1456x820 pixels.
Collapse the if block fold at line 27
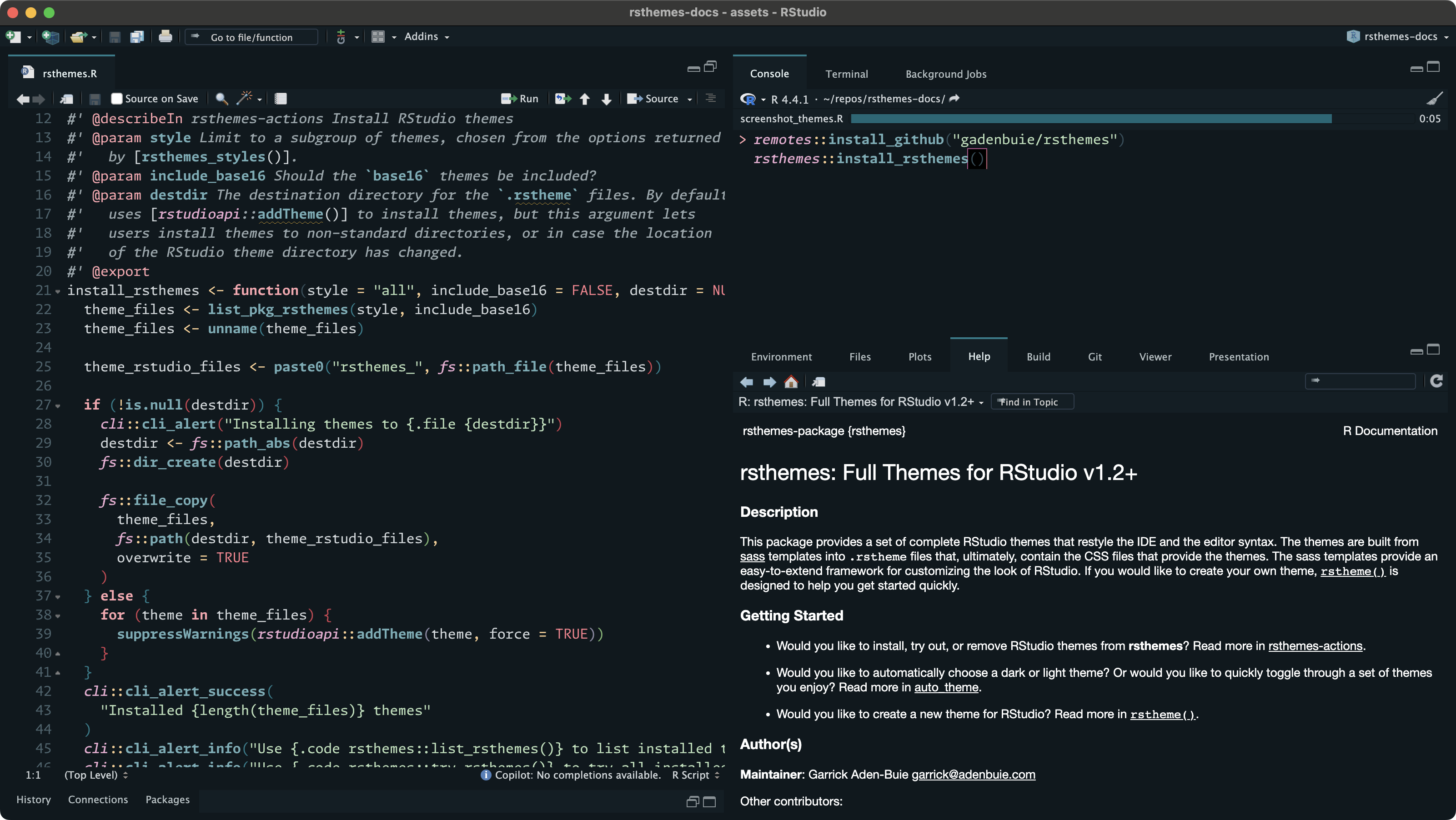[x=58, y=406]
